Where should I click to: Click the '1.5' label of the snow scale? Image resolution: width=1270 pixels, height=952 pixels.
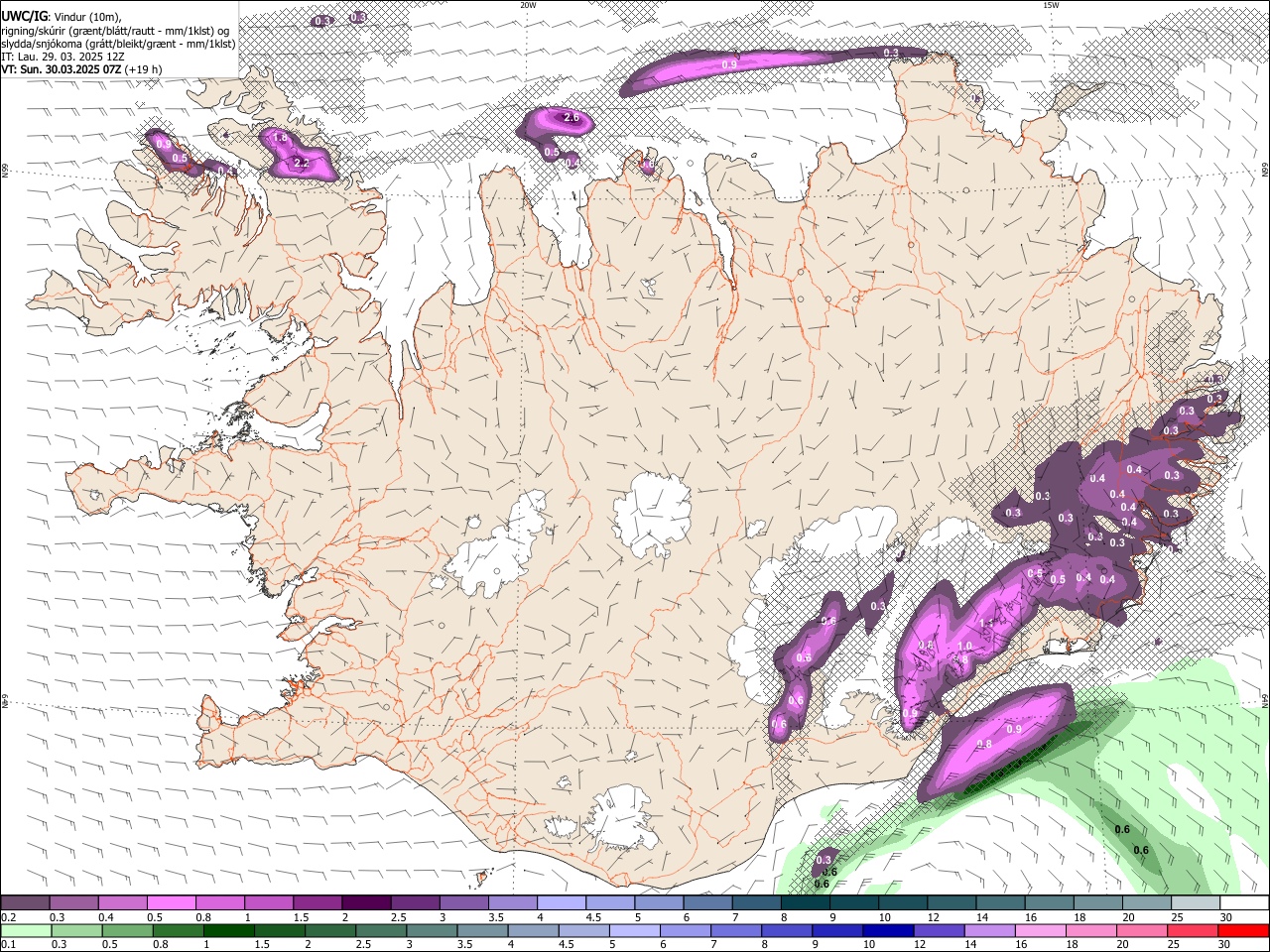[x=302, y=917]
